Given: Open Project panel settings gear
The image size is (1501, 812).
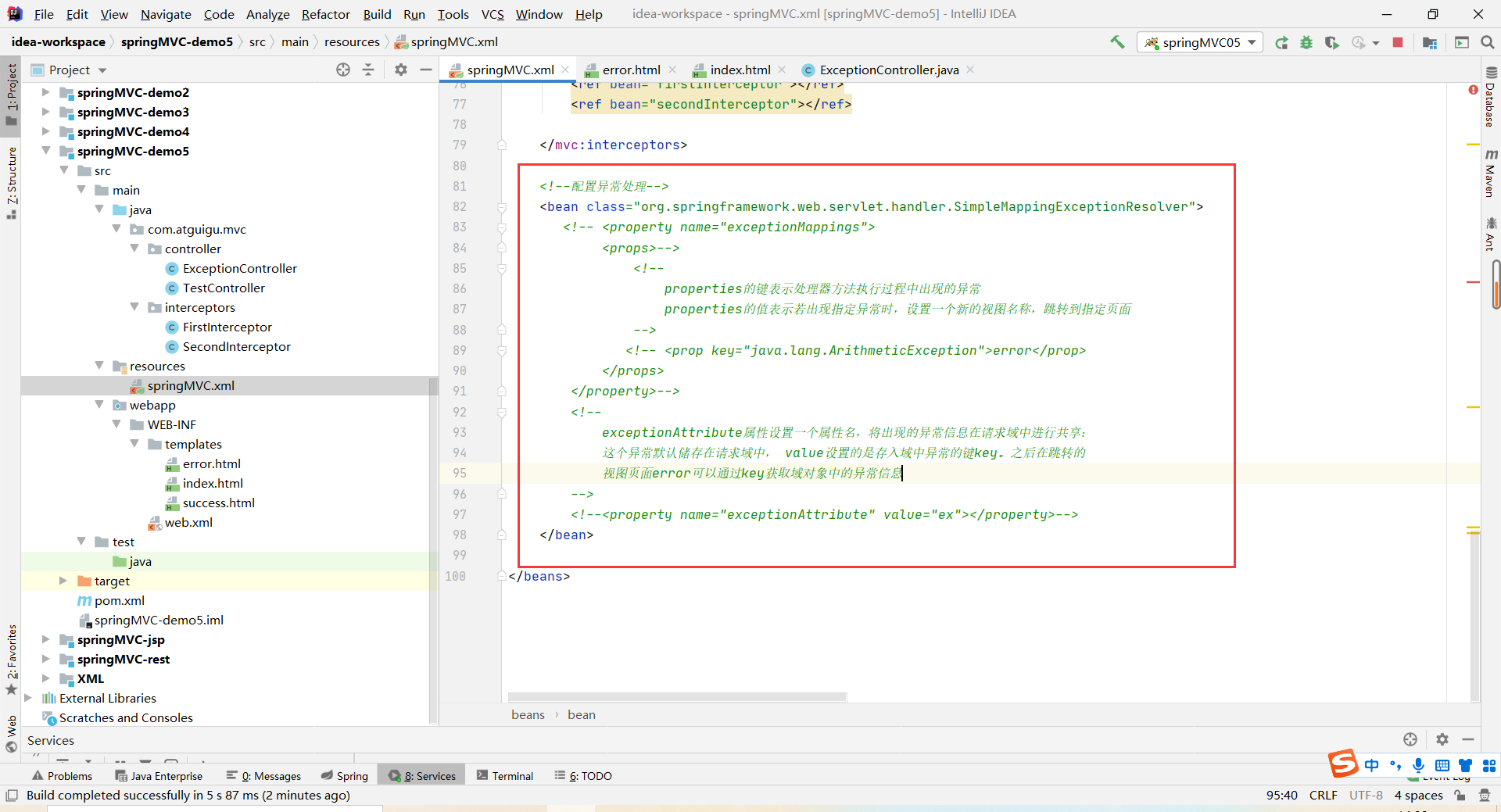Looking at the screenshot, I should (401, 70).
